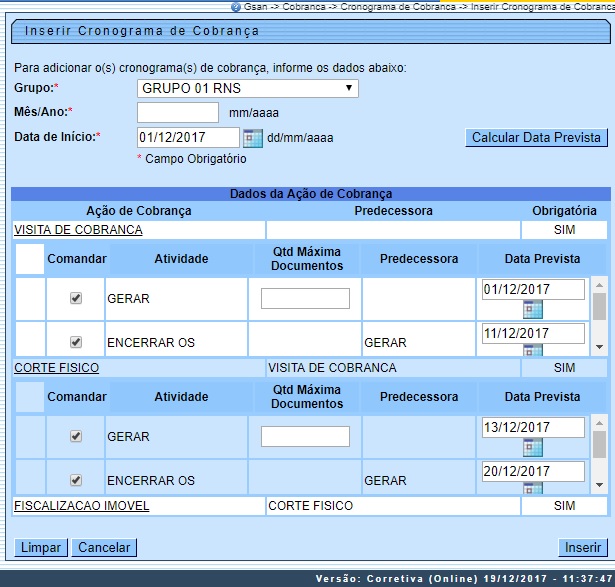Click the VISITA DE COBRANCA link
This screenshot has height=587, width=615.
pos(78,230)
